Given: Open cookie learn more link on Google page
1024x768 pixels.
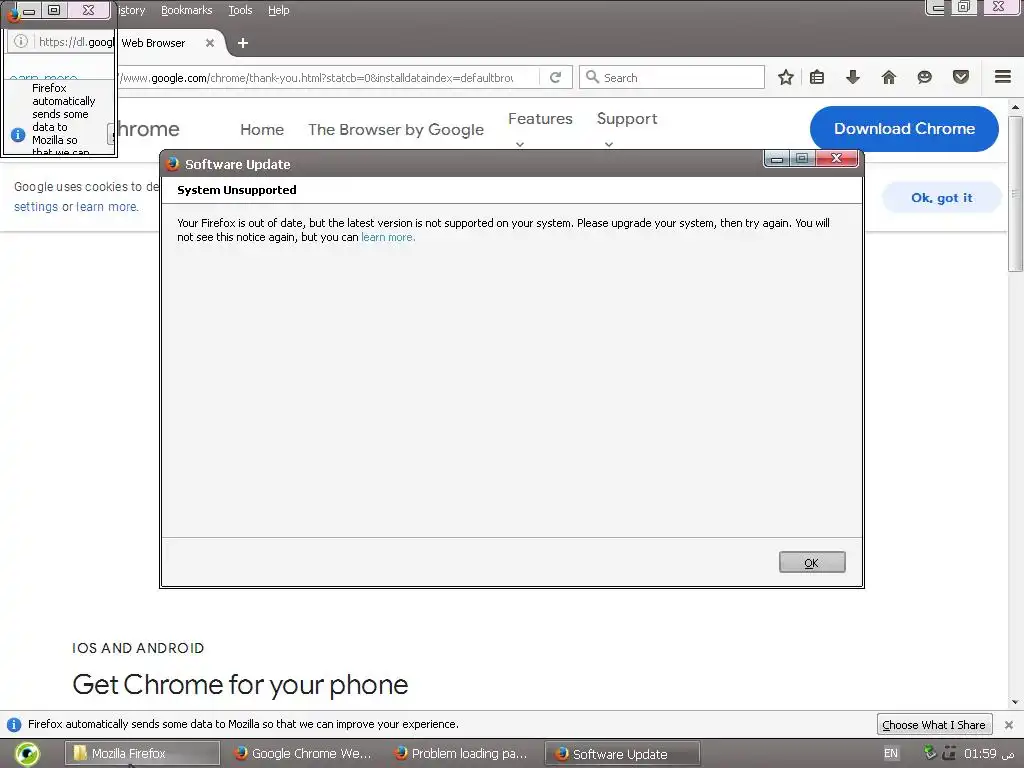Looking at the screenshot, I should click(107, 207).
